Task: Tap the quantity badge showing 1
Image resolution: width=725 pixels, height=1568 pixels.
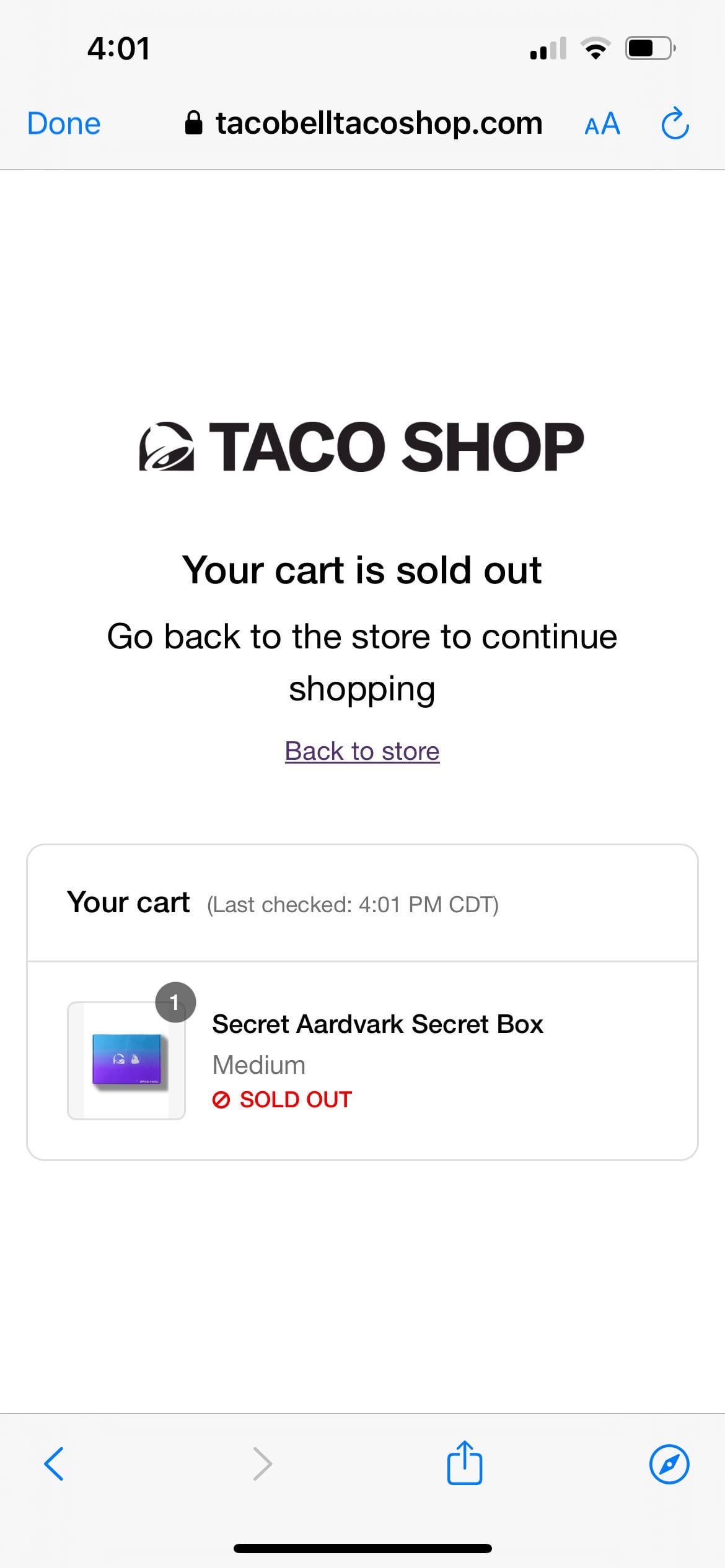Action: pos(175,1002)
